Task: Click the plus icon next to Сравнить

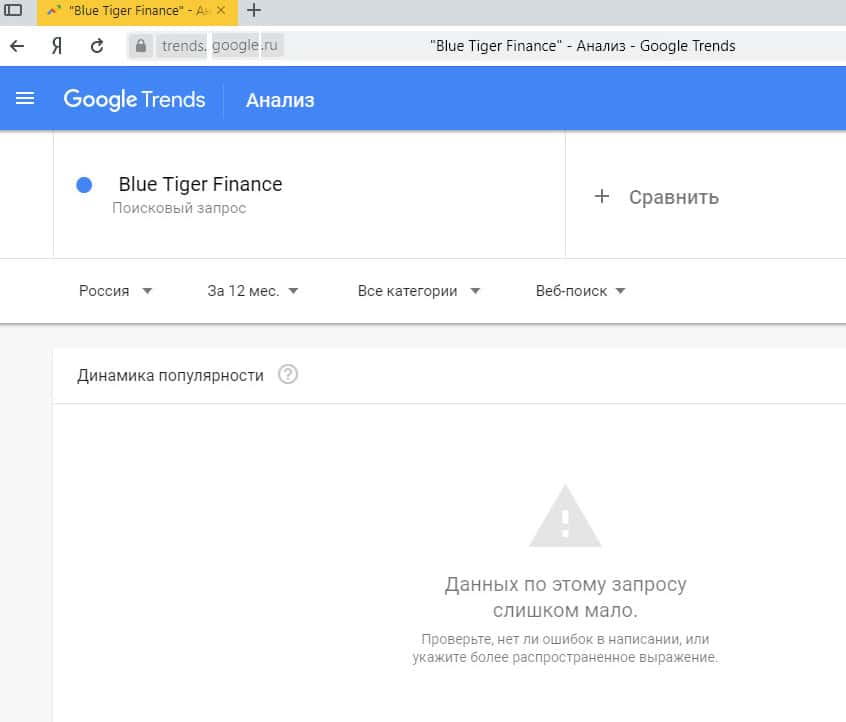Action: pos(602,197)
